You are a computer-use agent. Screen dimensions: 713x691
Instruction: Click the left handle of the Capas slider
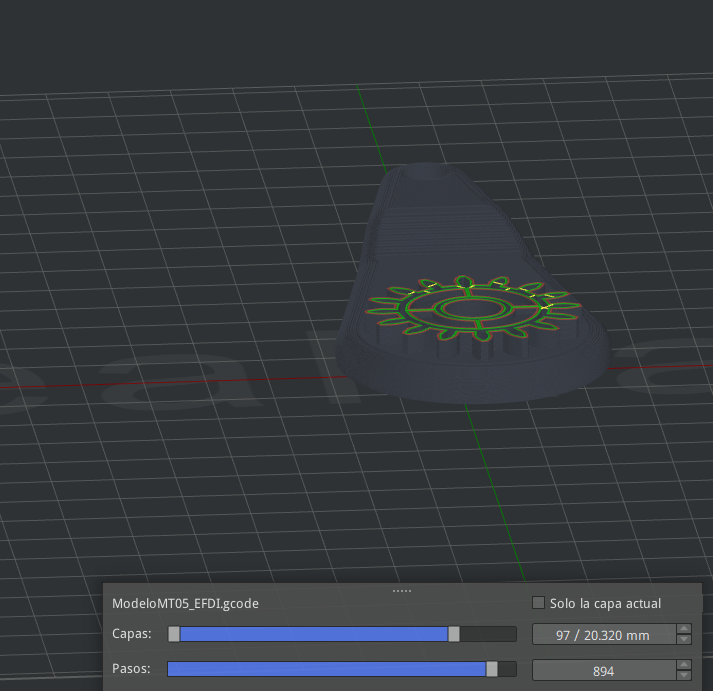(x=174, y=634)
